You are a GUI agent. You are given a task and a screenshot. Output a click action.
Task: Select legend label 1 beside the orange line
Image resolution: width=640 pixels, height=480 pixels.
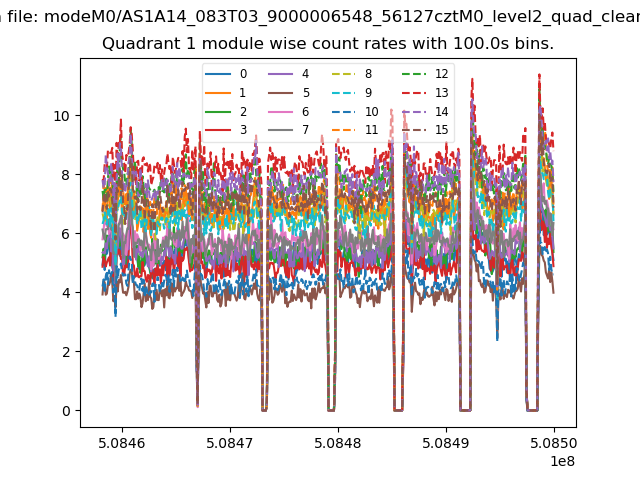tap(243, 93)
